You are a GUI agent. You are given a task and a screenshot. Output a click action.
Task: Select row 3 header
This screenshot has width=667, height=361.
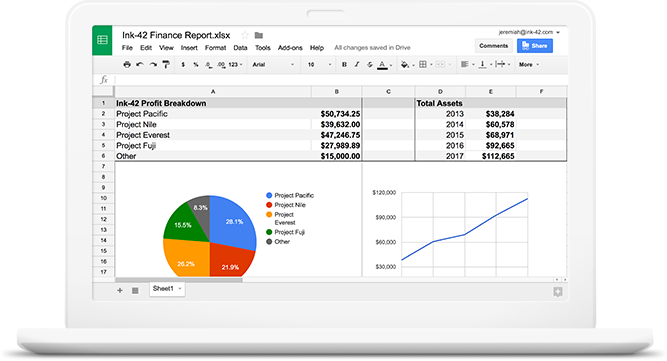click(x=103, y=124)
